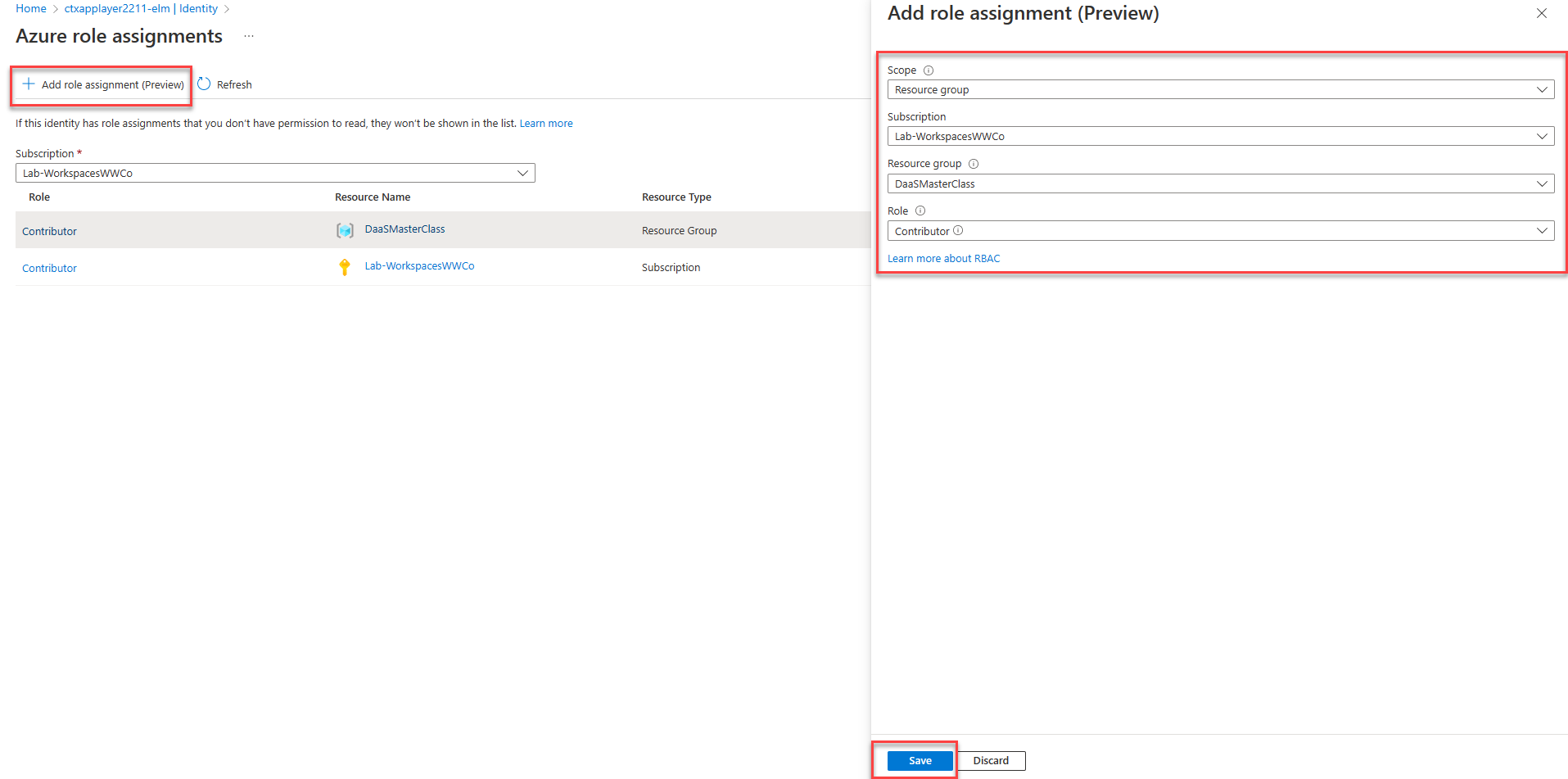The height and width of the screenshot is (779, 1568).
Task: Click the plus icon for Add role assignment
Action: tap(29, 84)
